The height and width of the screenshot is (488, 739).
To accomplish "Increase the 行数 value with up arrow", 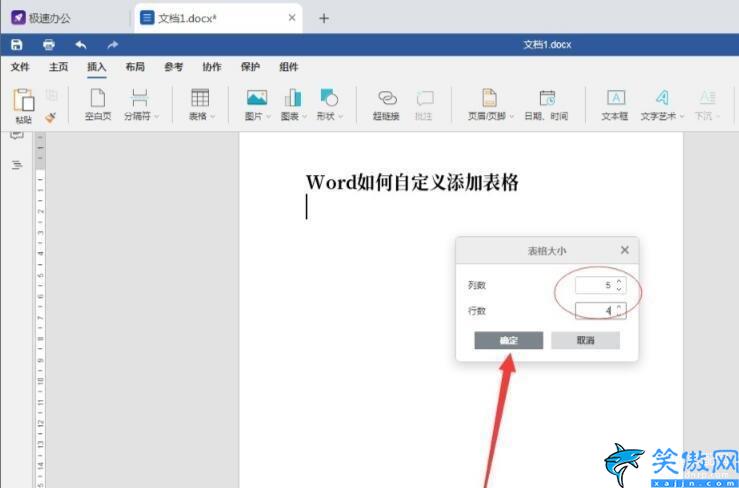I will (x=619, y=307).
